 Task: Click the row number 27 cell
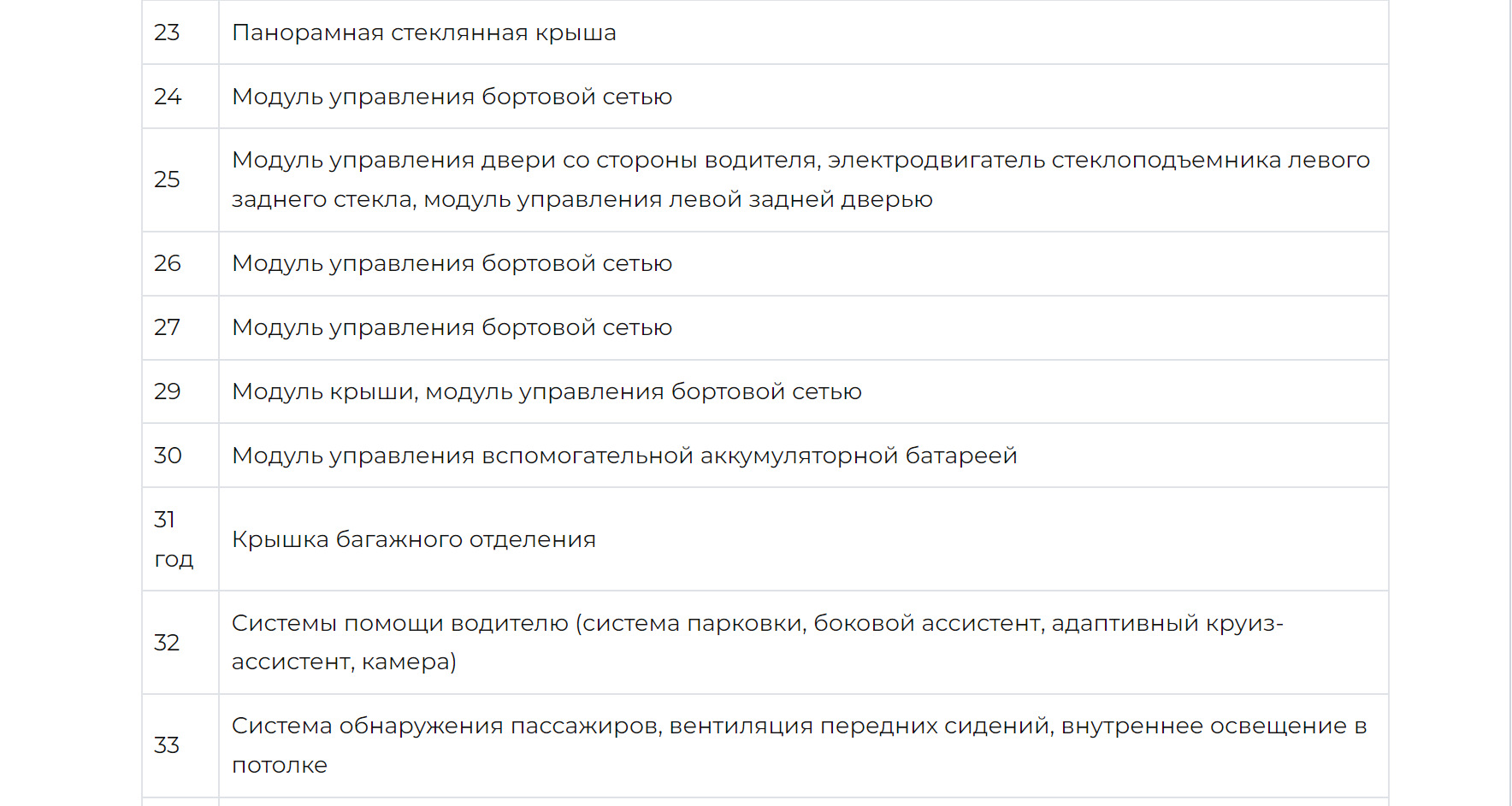click(168, 327)
